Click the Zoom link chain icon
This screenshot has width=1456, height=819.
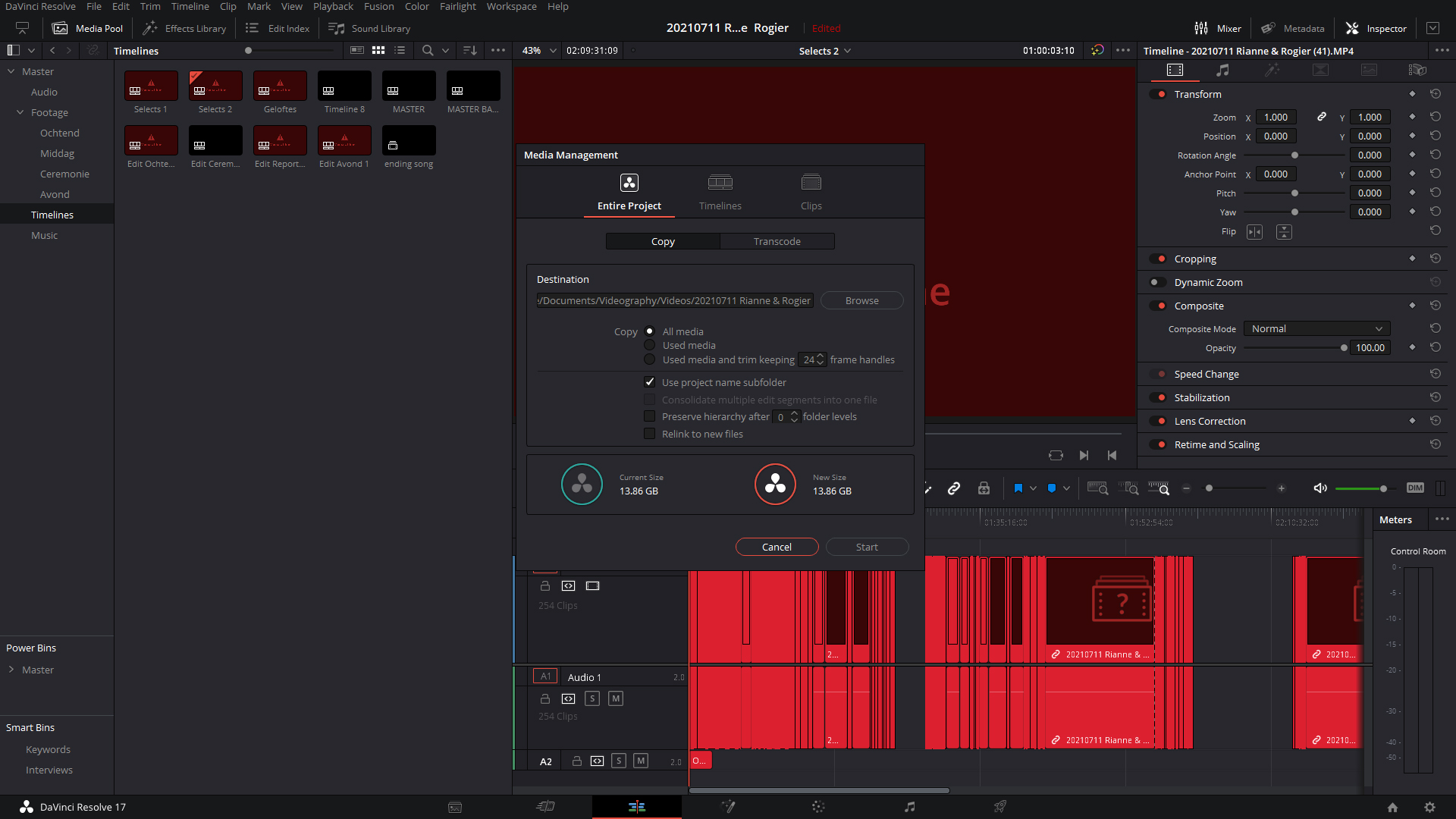(x=1322, y=117)
